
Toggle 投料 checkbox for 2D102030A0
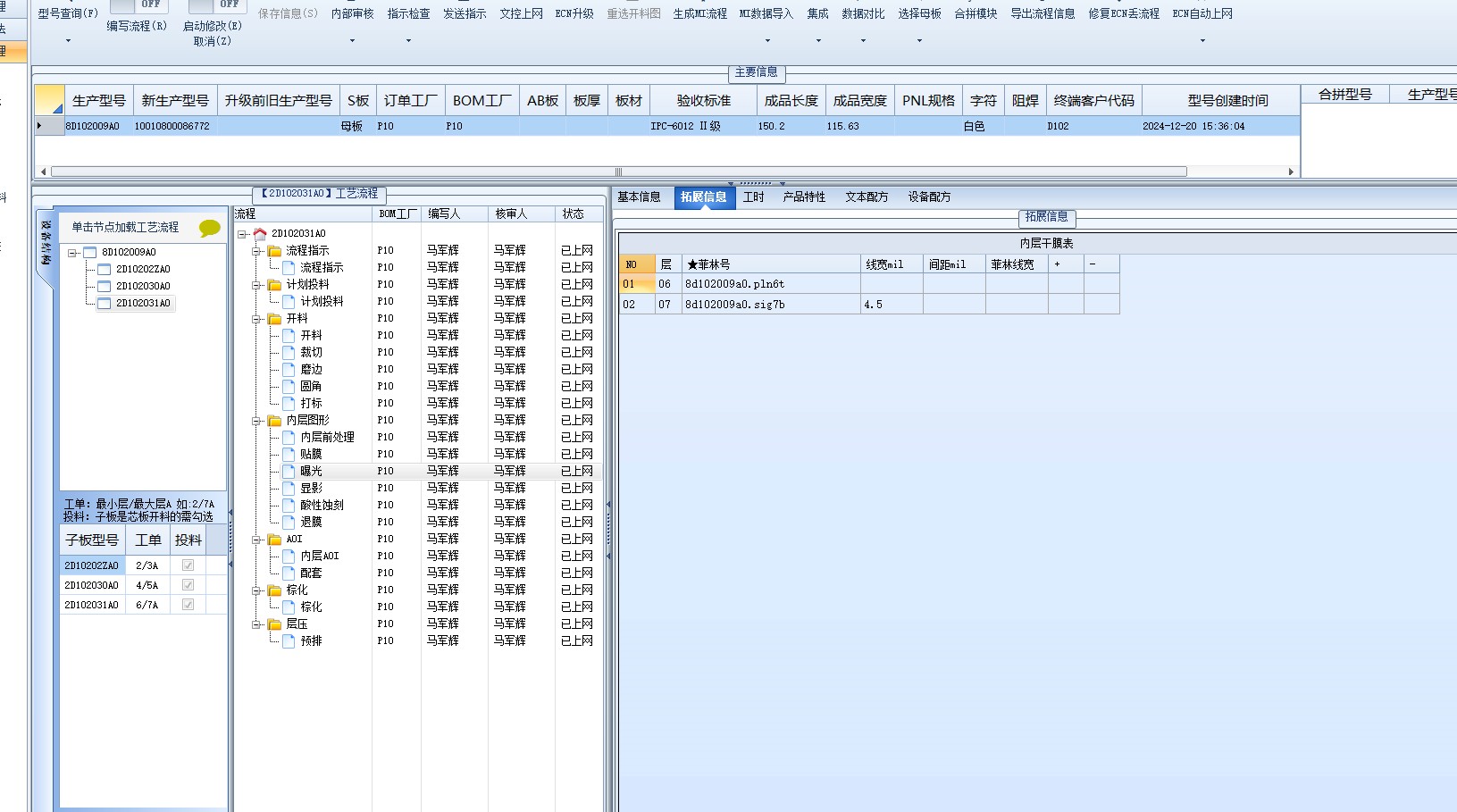(x=188, y=585)
